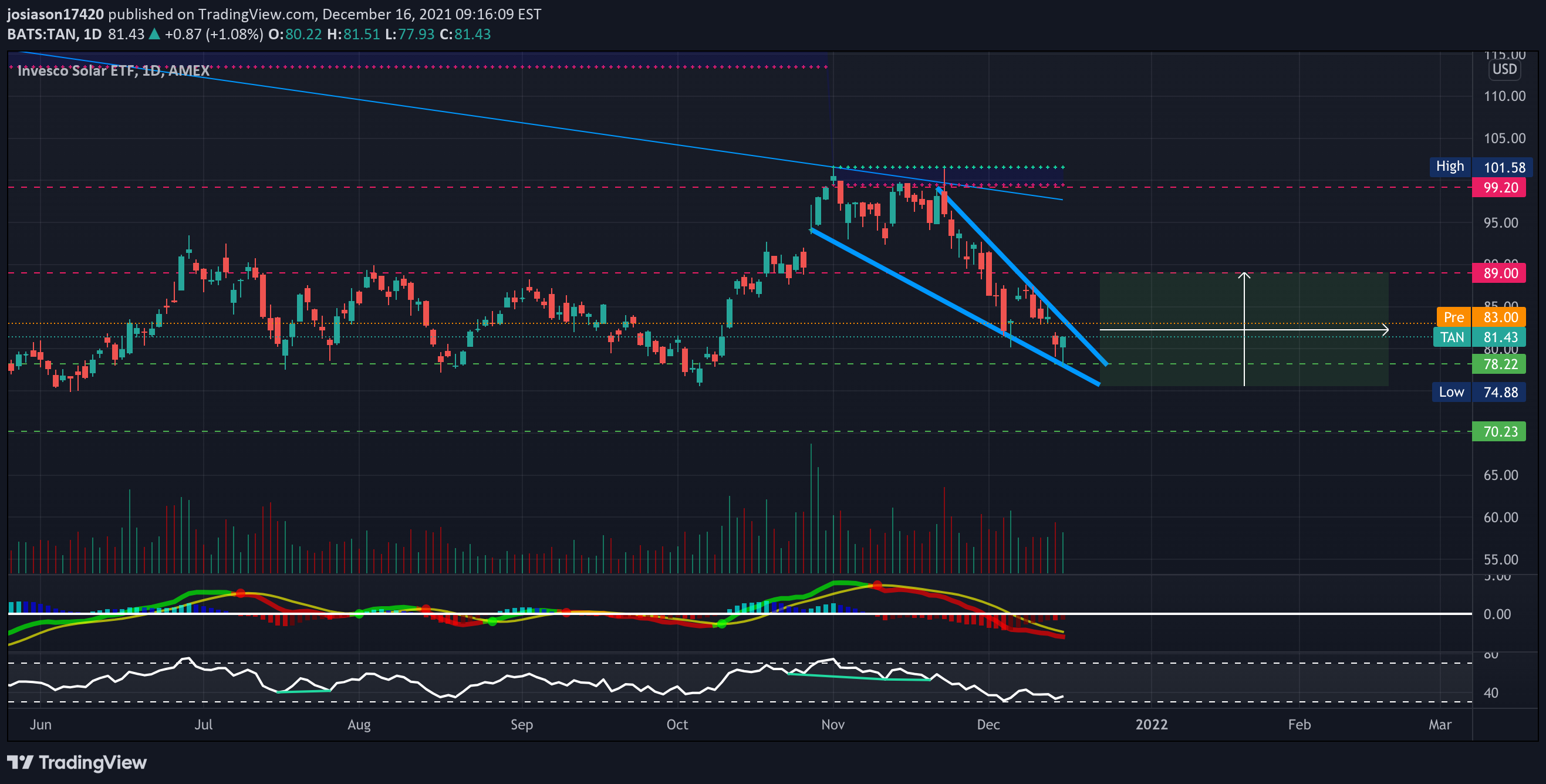Click the 65.00 price scale value
The width and height of the screenshot is (1546, 784).
[x=1500, y=475]
